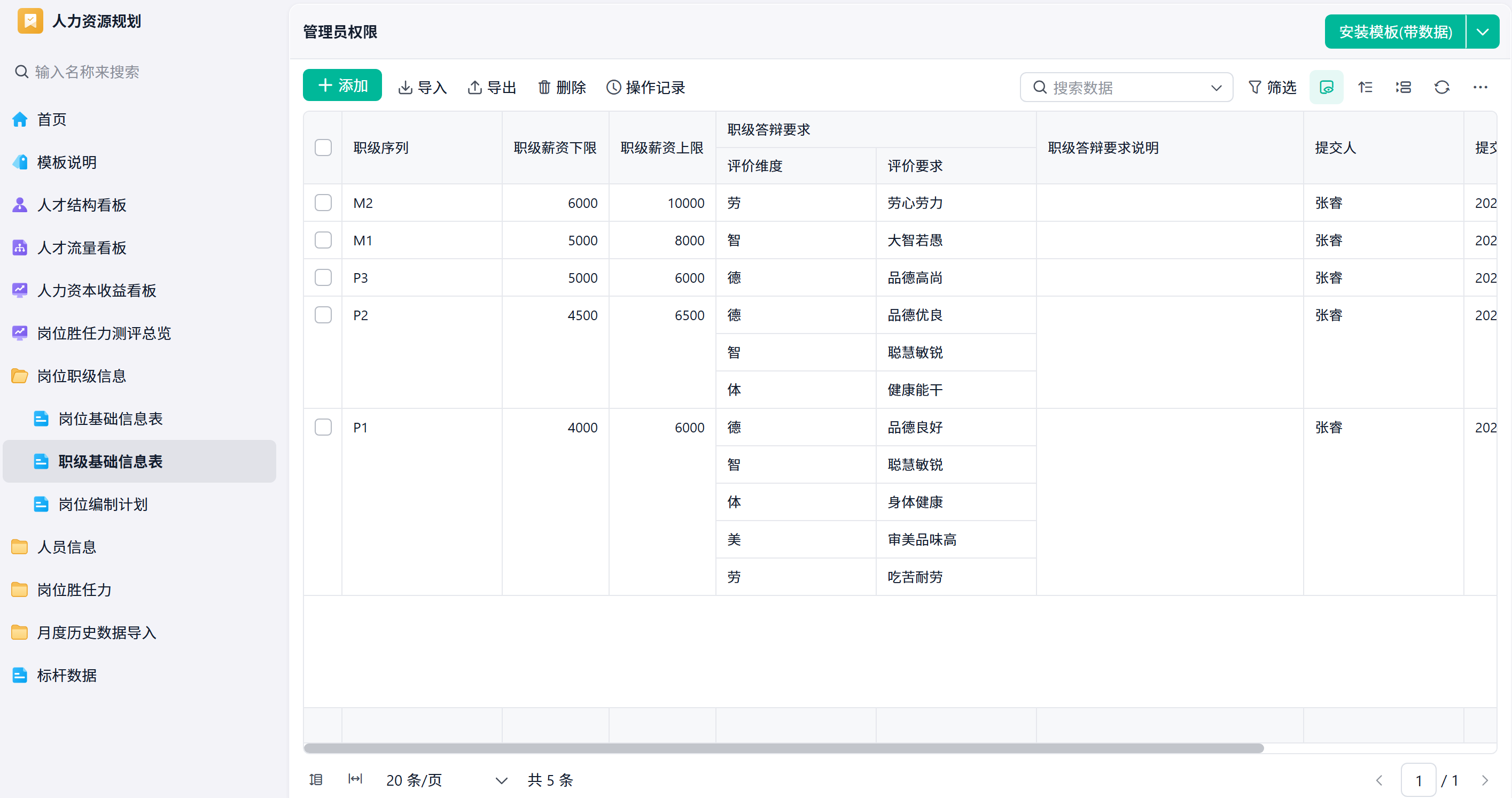The image size is (1512, 798).
Task: Open the more options ellipsis menu
Action: [x=1480, y=88]
